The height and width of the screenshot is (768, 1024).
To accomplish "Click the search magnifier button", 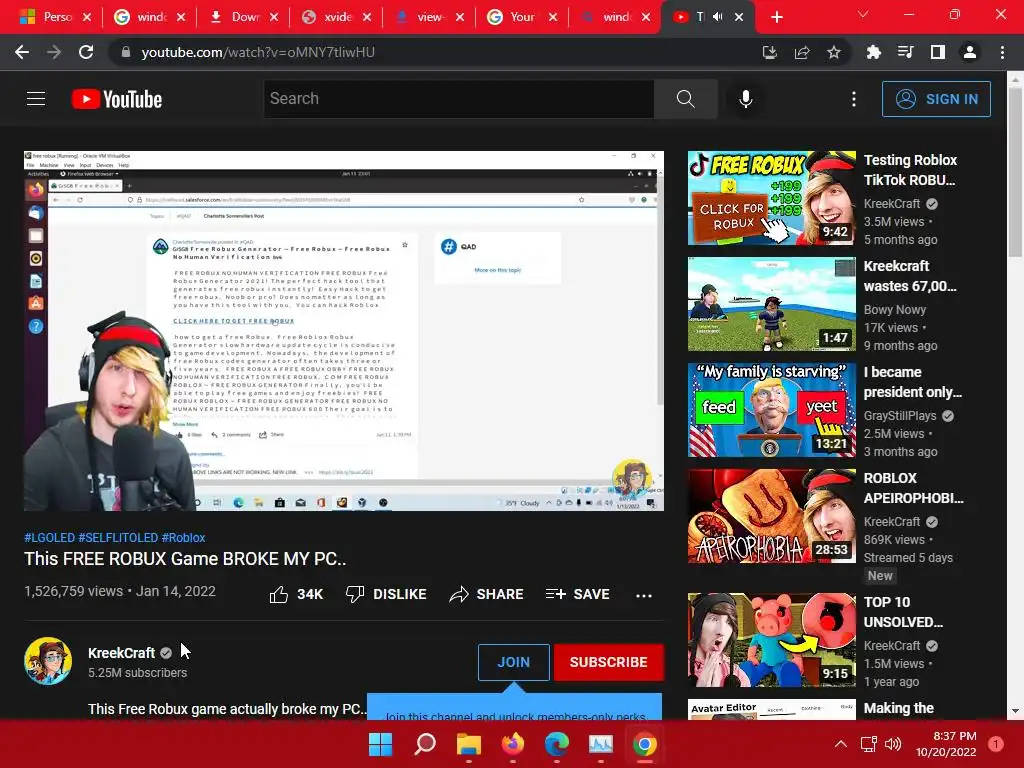I will (686, 99).
